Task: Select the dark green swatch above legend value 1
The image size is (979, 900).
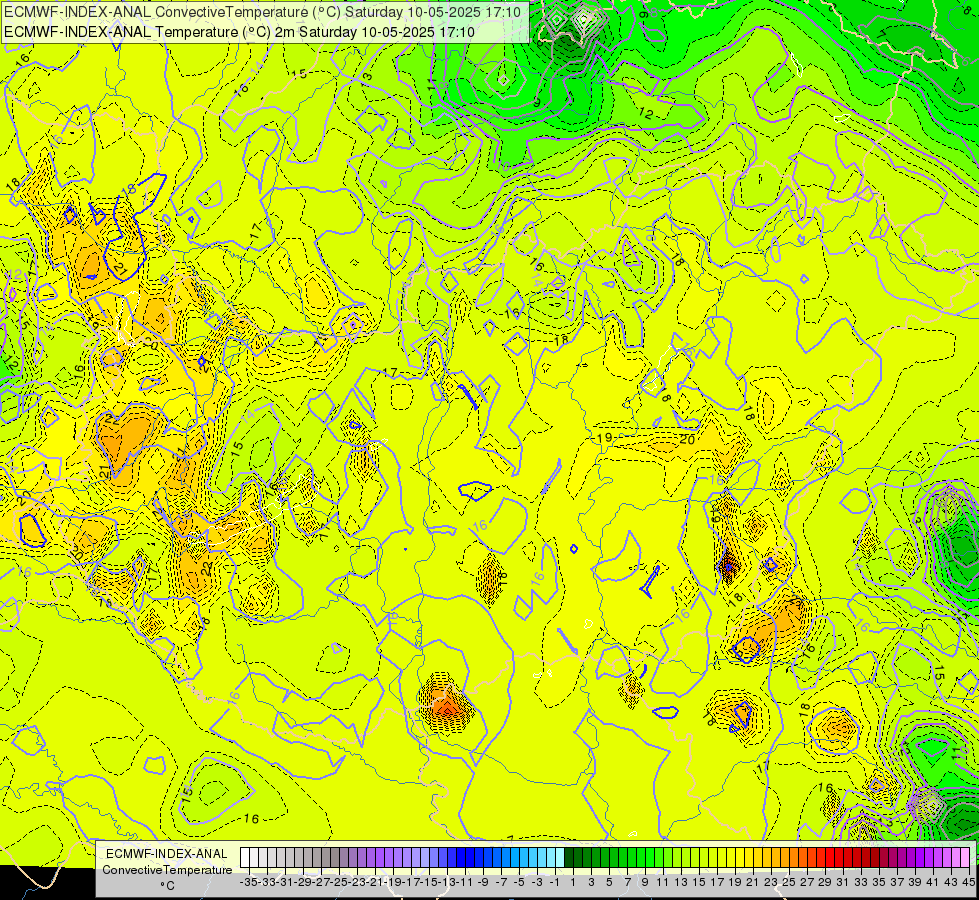Action: click(x=569, y=858)
